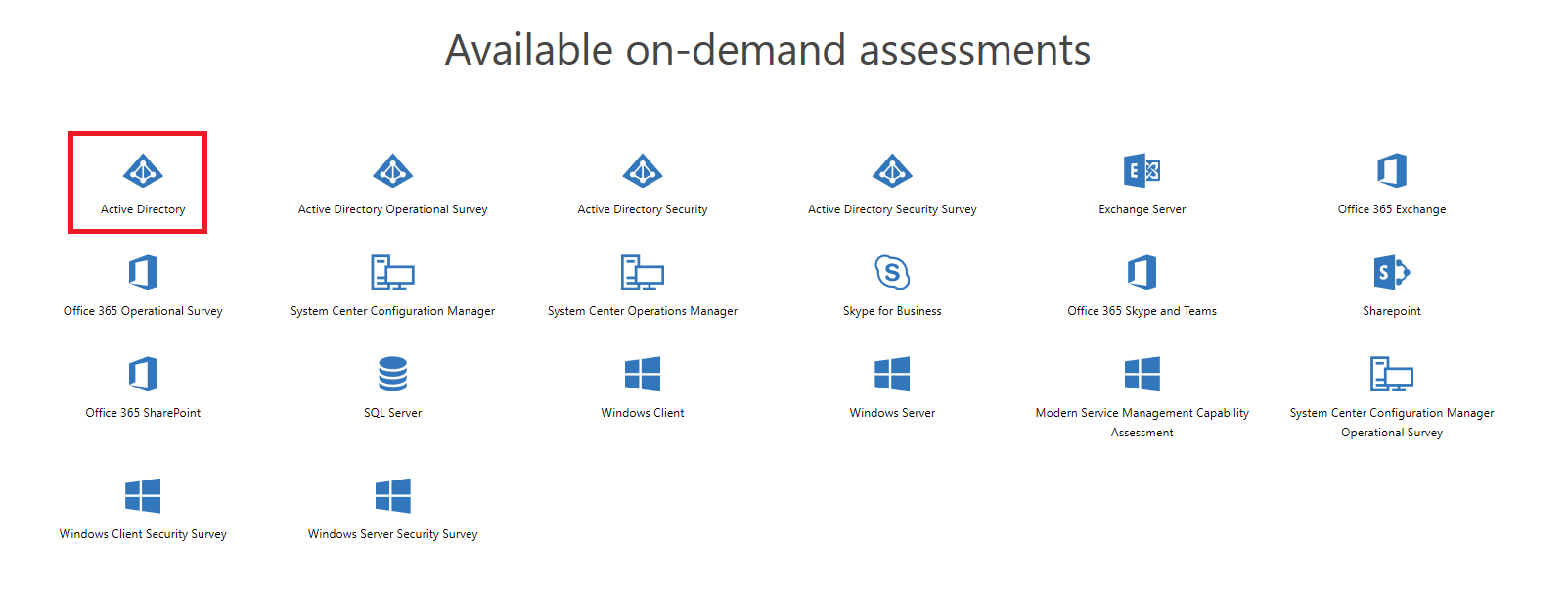Click "System Center Operations Manager" label

coord(643,311)
